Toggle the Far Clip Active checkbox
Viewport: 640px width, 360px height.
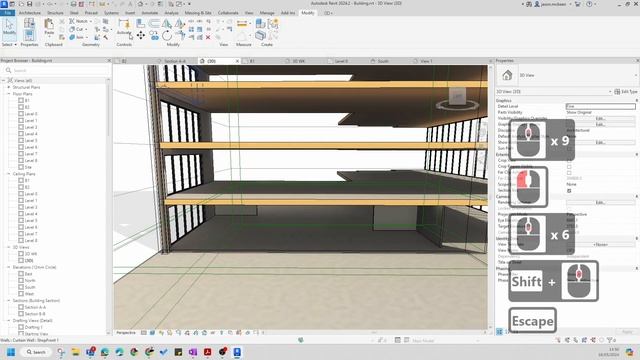pyautogui.click(x=569, y=173)
